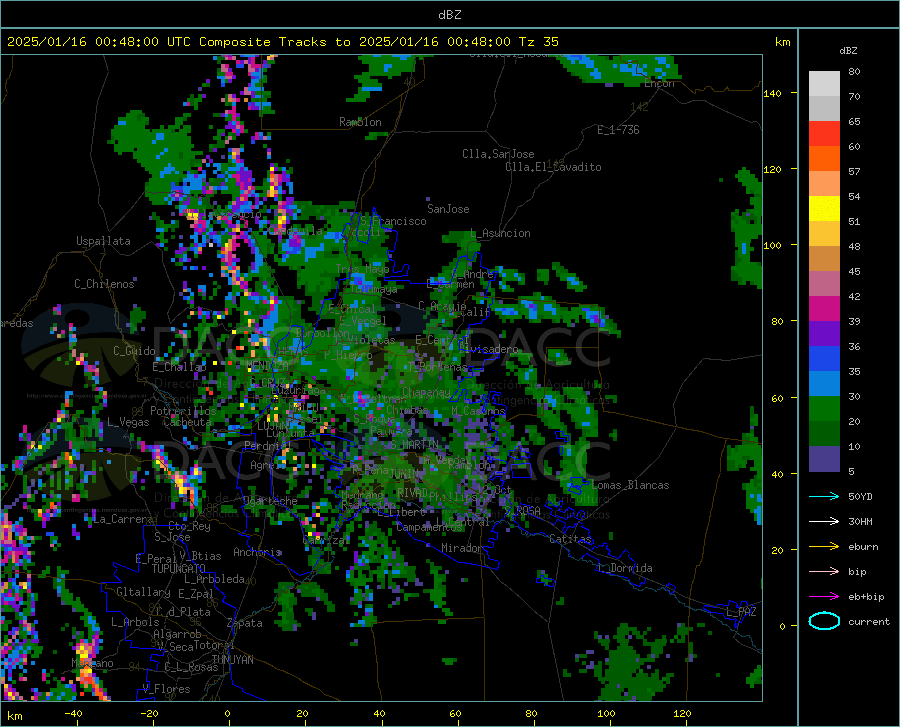The image size is (900, 727).
Task: Click the 'Clla.El_Cavadito' map label
Action: (553, 167)
